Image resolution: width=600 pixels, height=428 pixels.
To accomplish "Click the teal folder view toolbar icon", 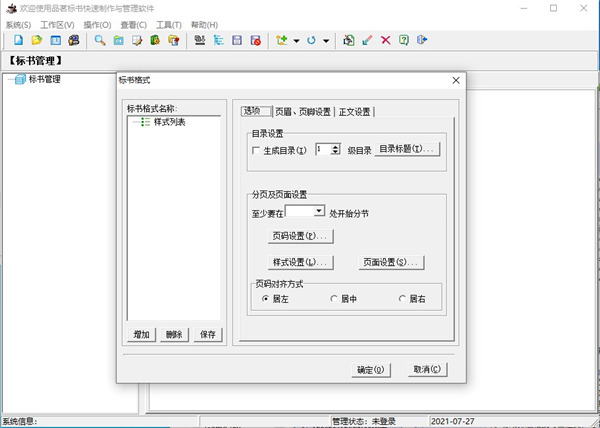I will click(x=119, y=40).
